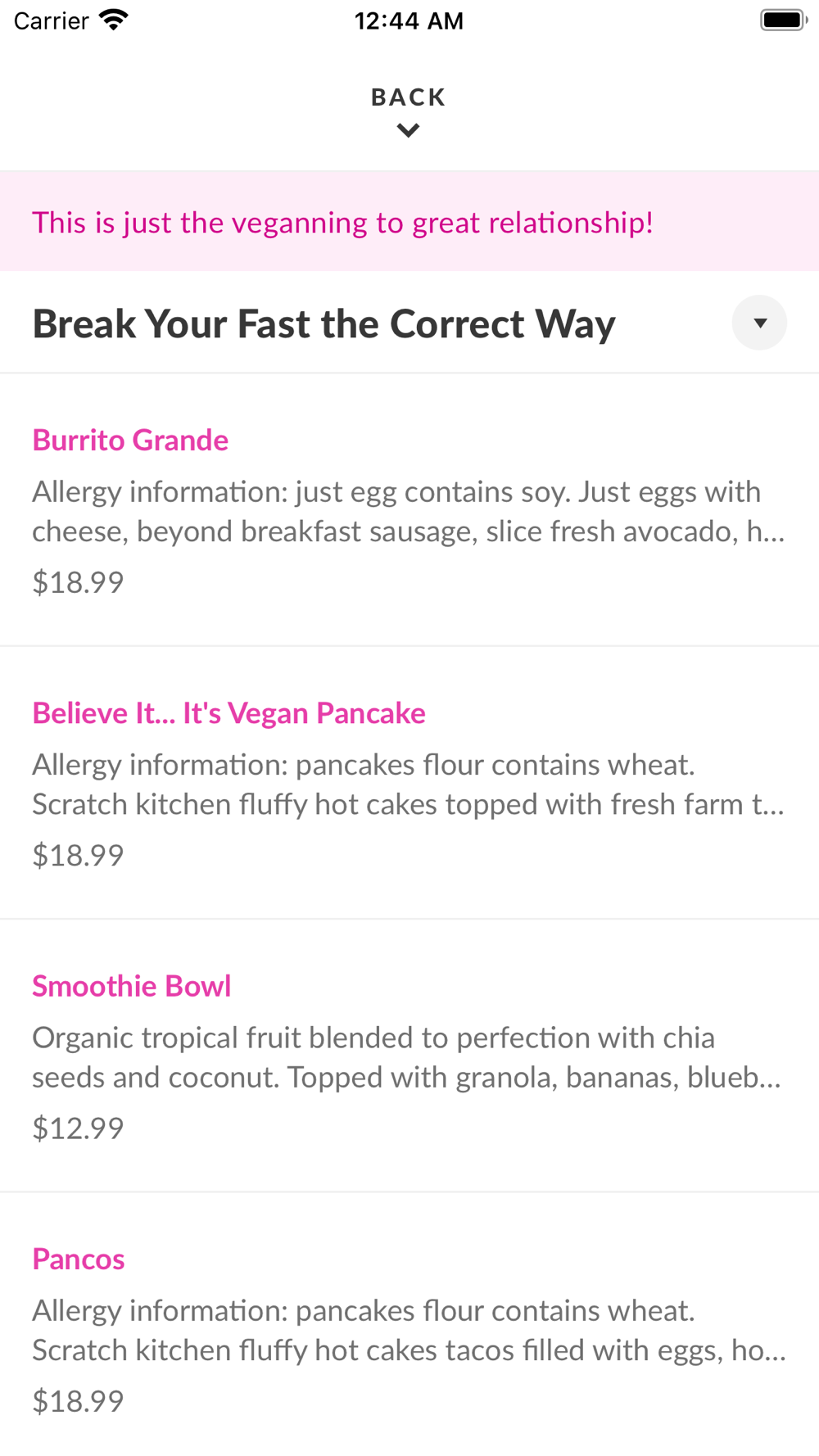Select the Burrito Grande item title
The width and height of the screenshot is (819, 1456).
point(130,440)
